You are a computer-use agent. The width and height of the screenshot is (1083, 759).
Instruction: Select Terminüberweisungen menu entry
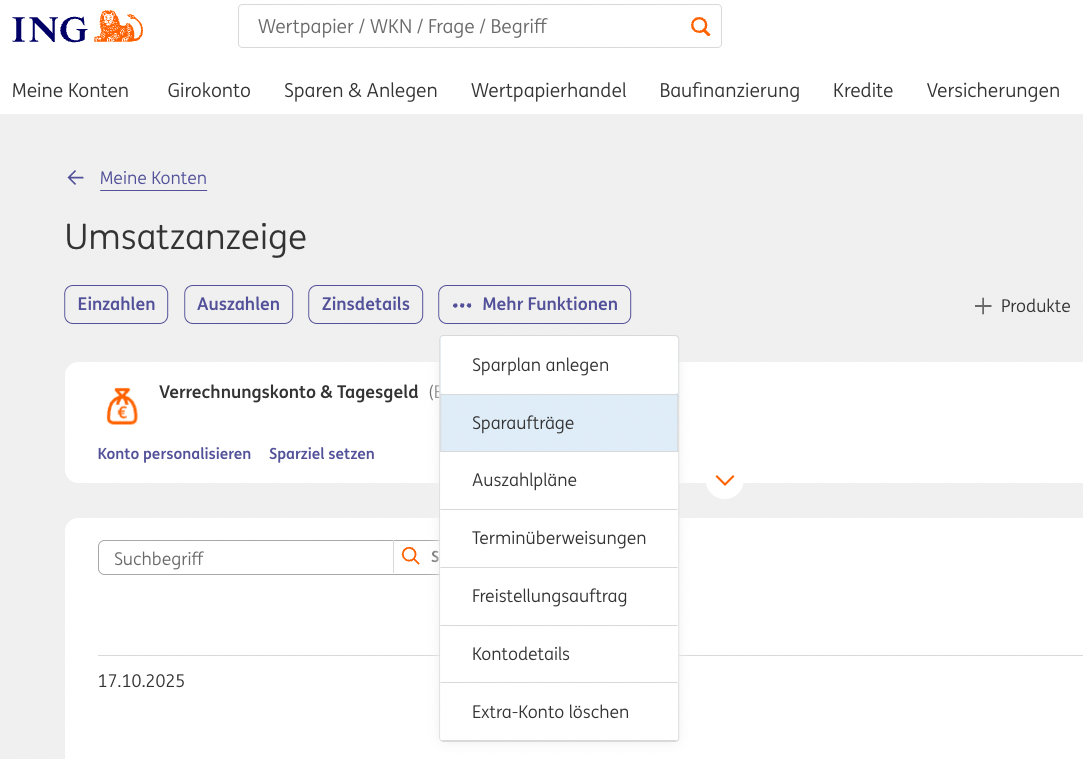pos(559,538)
